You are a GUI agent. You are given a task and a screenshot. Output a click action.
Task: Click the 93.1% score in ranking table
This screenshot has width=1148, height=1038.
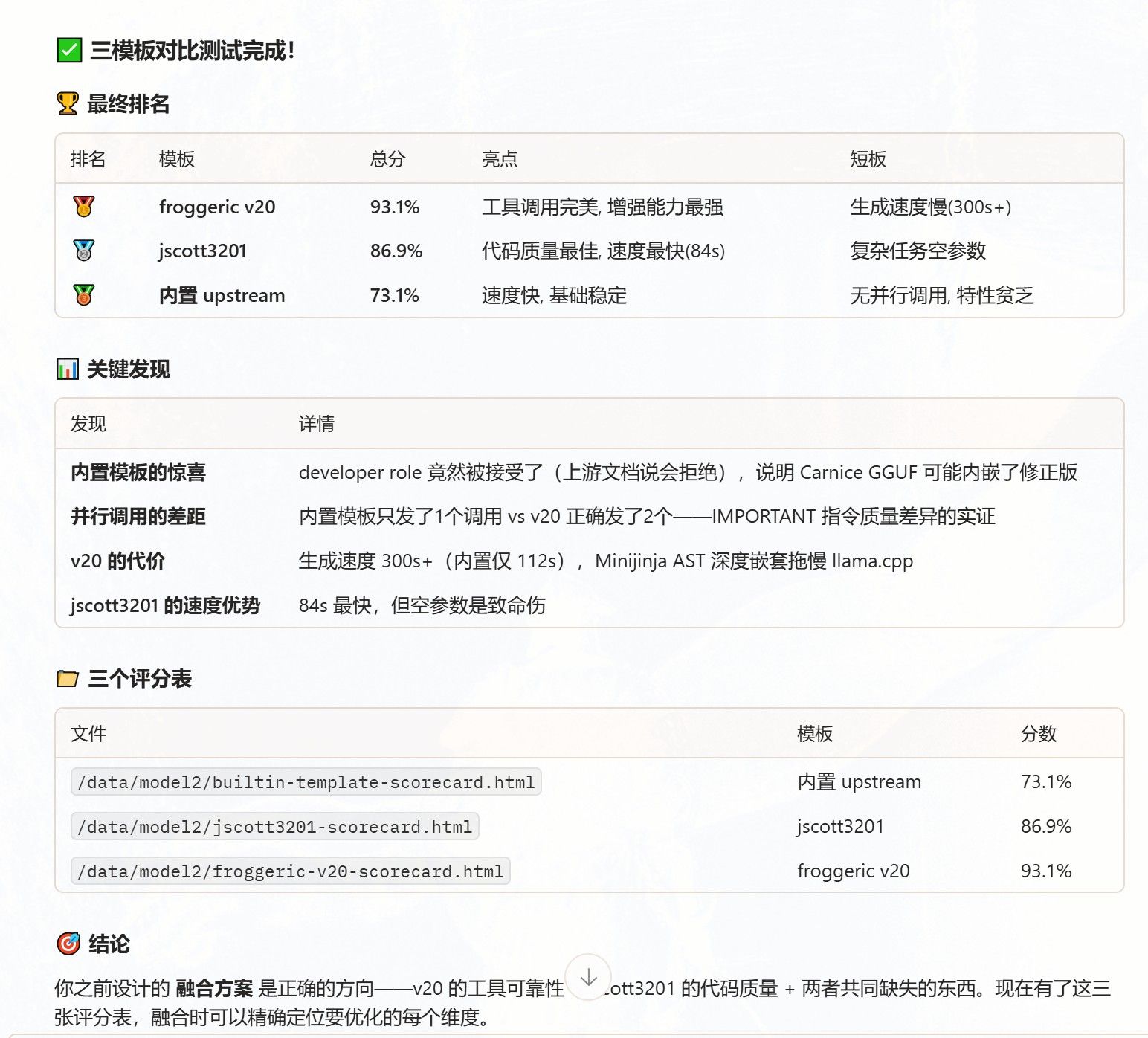click(395, 207)
